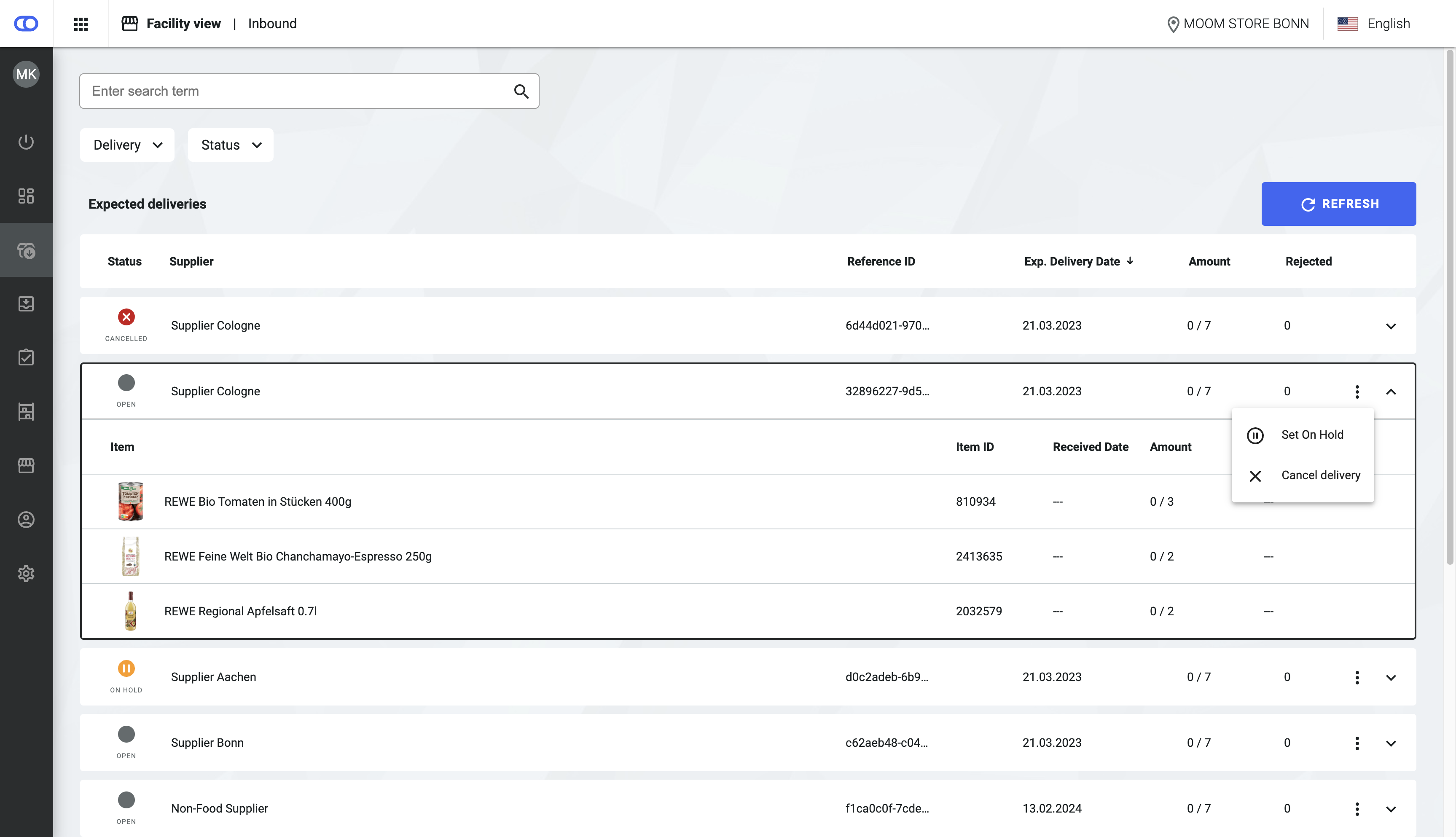Click the user account sidebar icon
1456x837 pixels.
[x=26, y=520]
